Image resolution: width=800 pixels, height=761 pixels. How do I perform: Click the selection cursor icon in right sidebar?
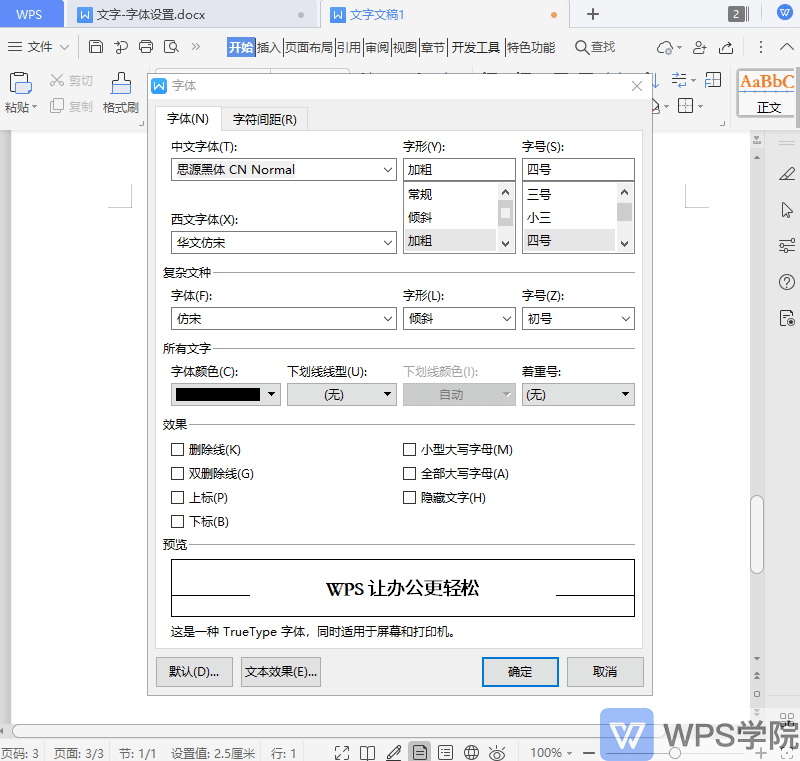(x=787, y=210)
